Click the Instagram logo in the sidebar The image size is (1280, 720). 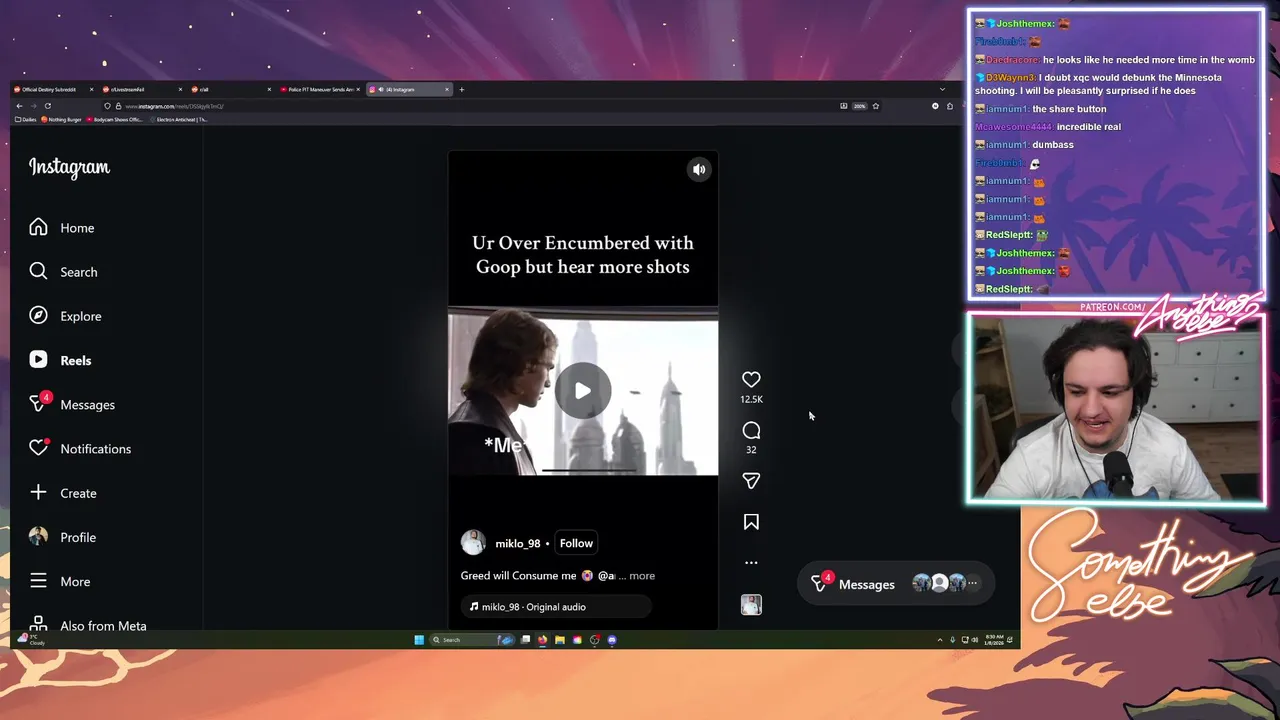(x=69, y=167)
